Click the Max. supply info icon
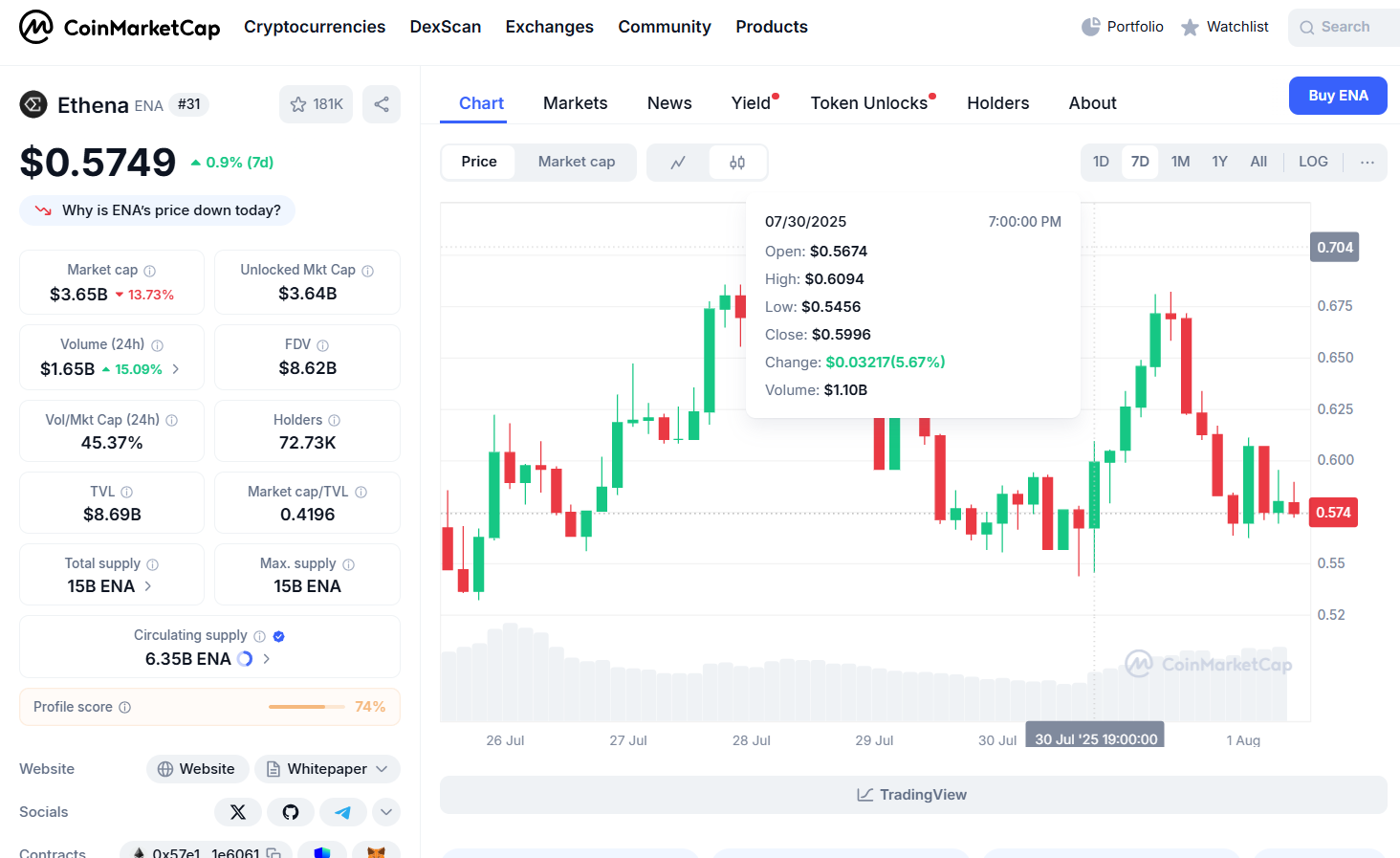The width and height of the screenshot is (1400, 858). click(x=348, y=564)
